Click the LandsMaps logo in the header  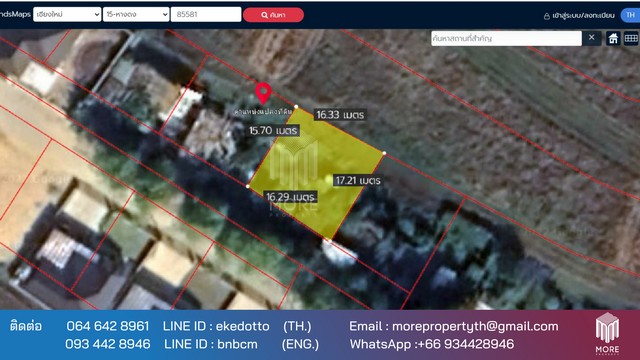(15, 14)
